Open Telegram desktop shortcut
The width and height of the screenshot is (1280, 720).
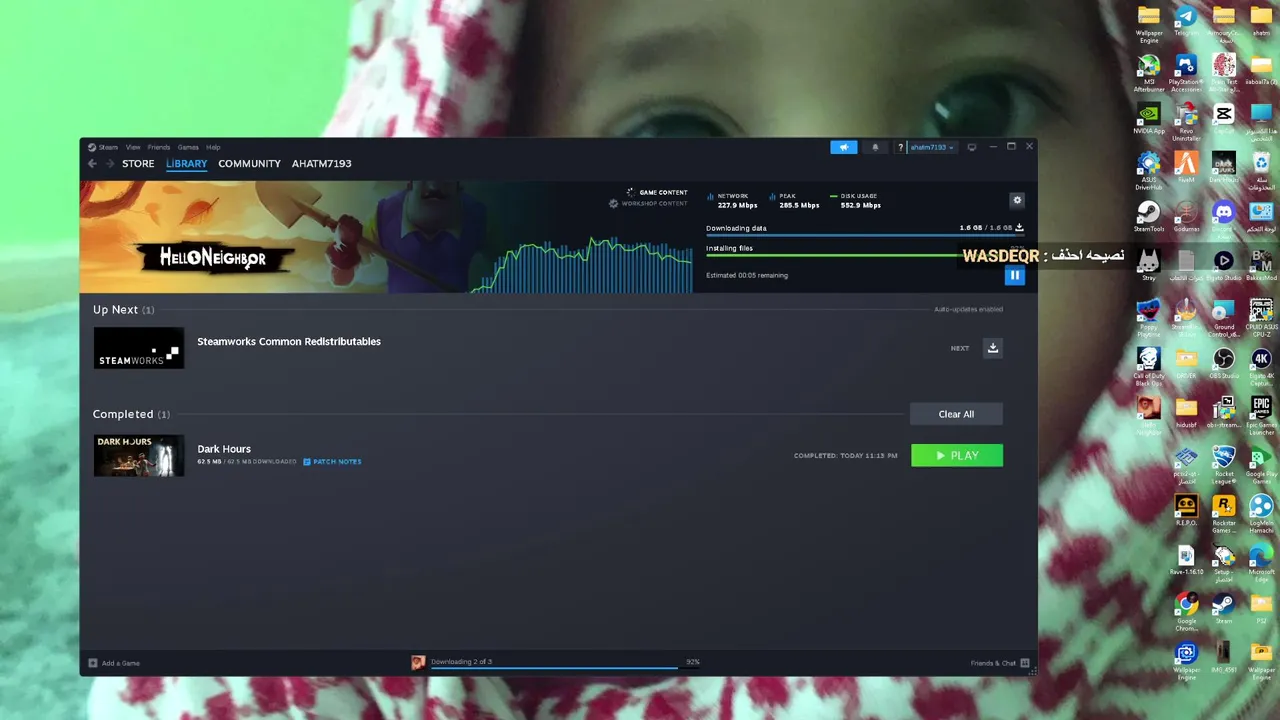(x=1186, y=22)
